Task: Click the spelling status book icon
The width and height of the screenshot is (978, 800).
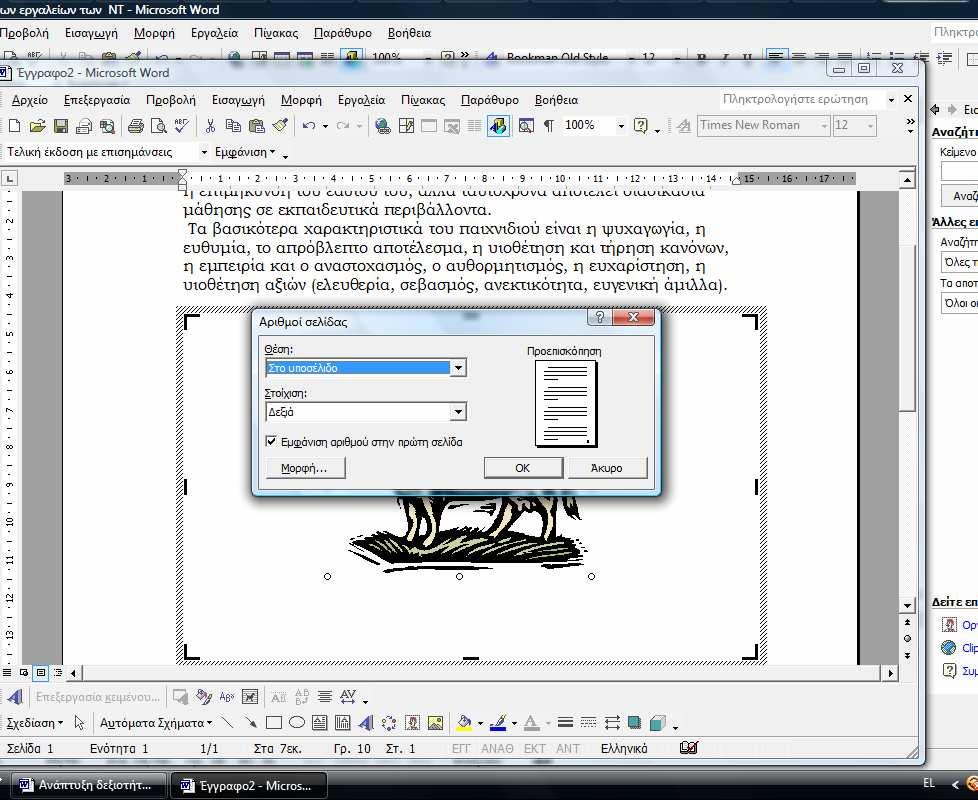Action: tap(689, 748)
